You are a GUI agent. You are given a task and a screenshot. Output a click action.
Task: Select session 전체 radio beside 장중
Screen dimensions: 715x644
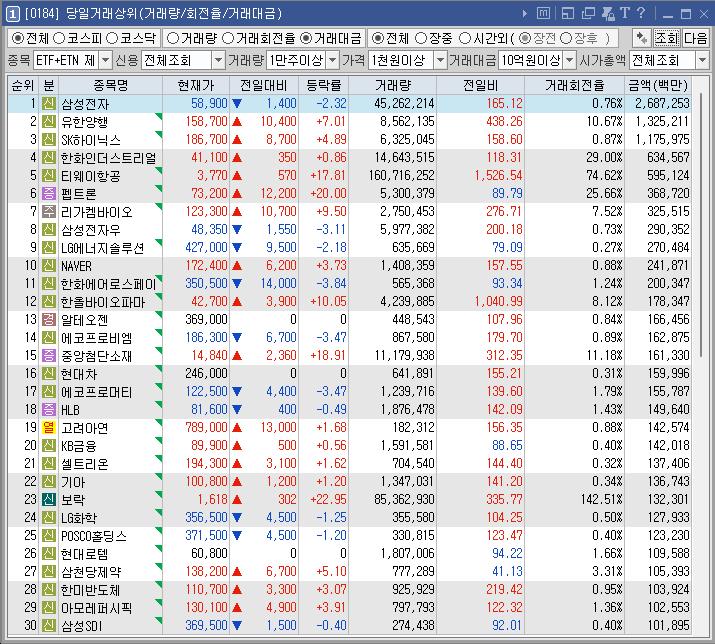(378, 38)
